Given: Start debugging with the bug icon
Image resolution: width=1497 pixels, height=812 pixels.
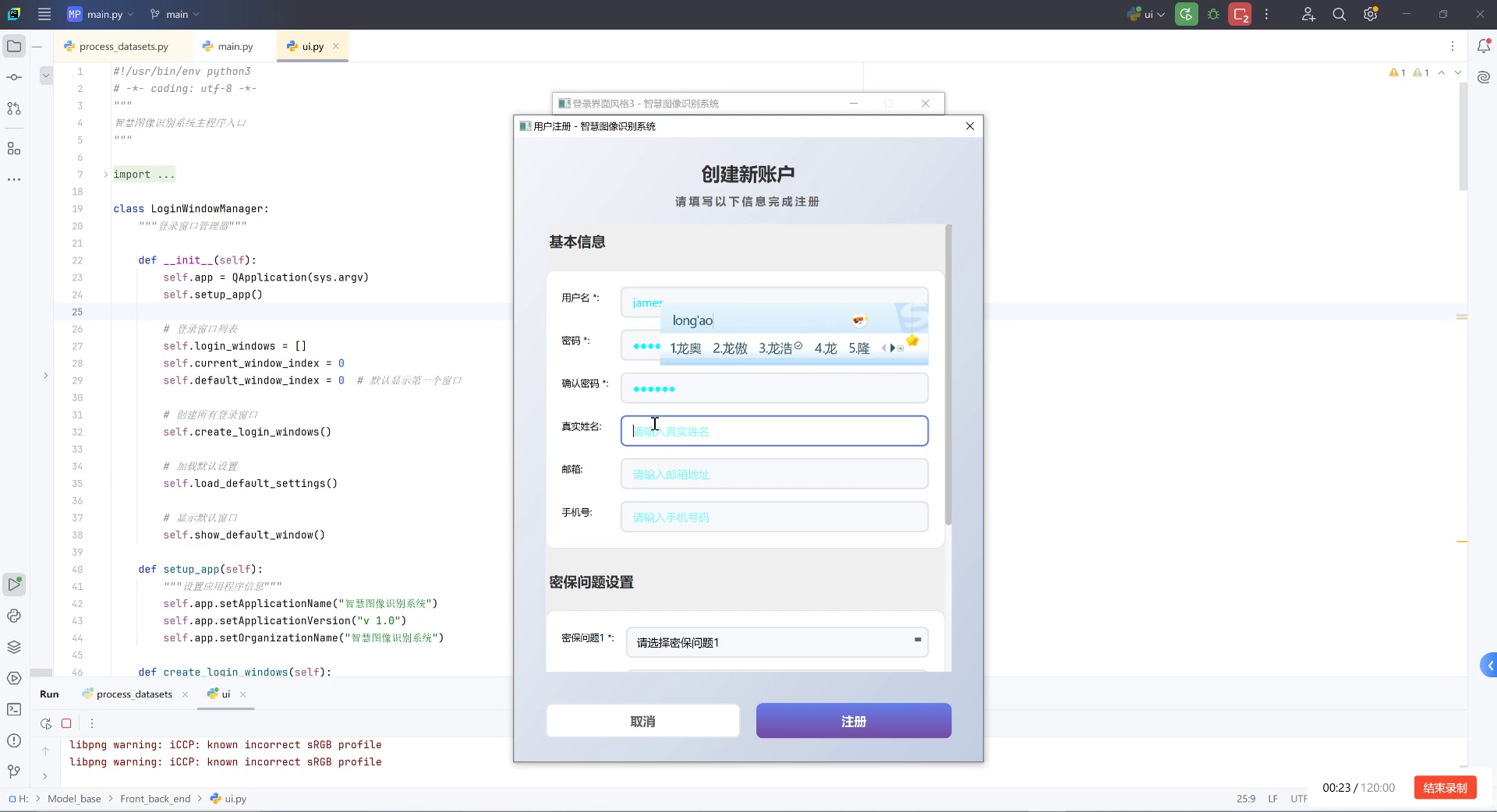Looking at the screenshot, I should (x=1213, y=14).
